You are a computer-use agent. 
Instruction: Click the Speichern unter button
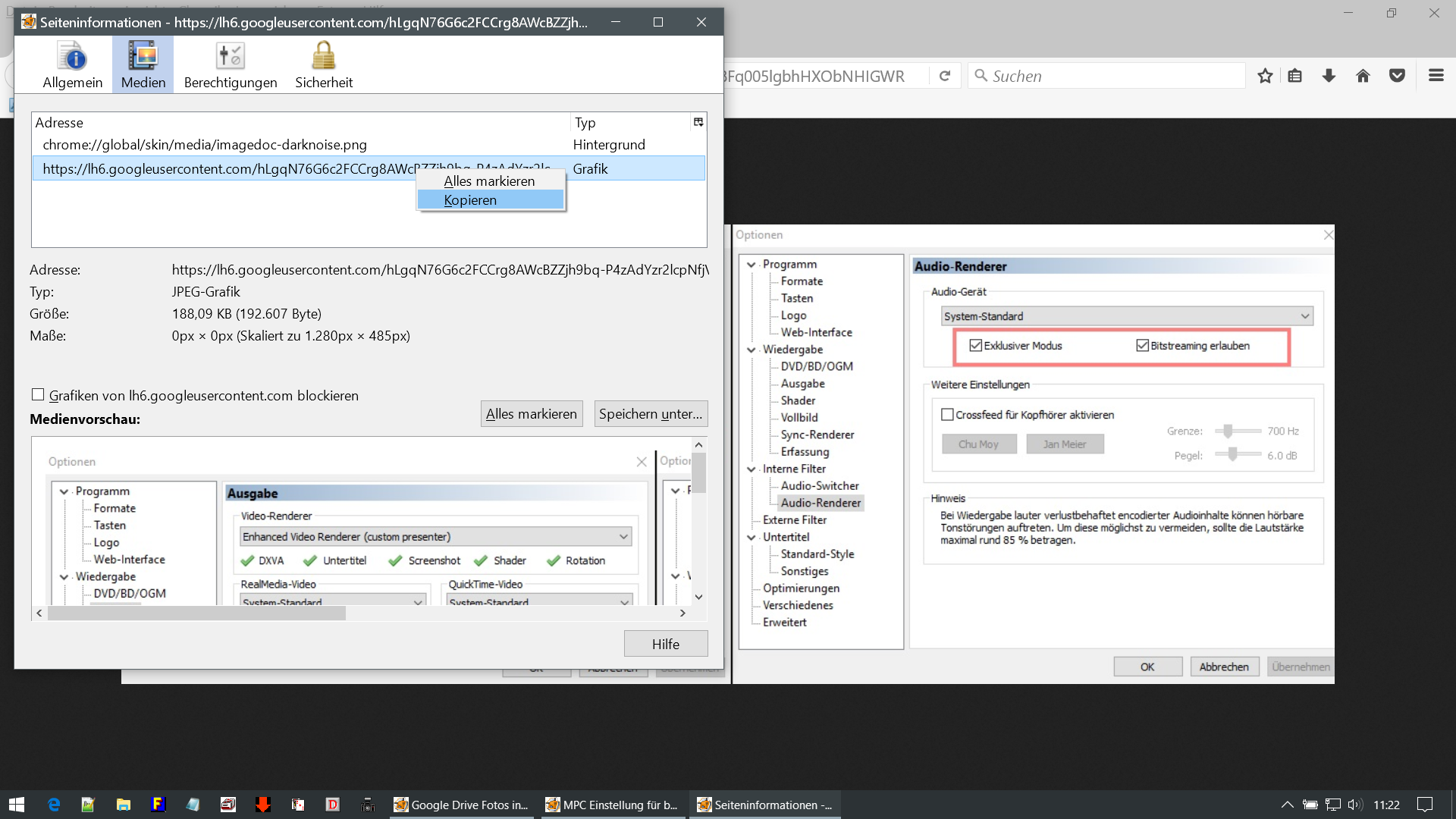tap(651, 414)
